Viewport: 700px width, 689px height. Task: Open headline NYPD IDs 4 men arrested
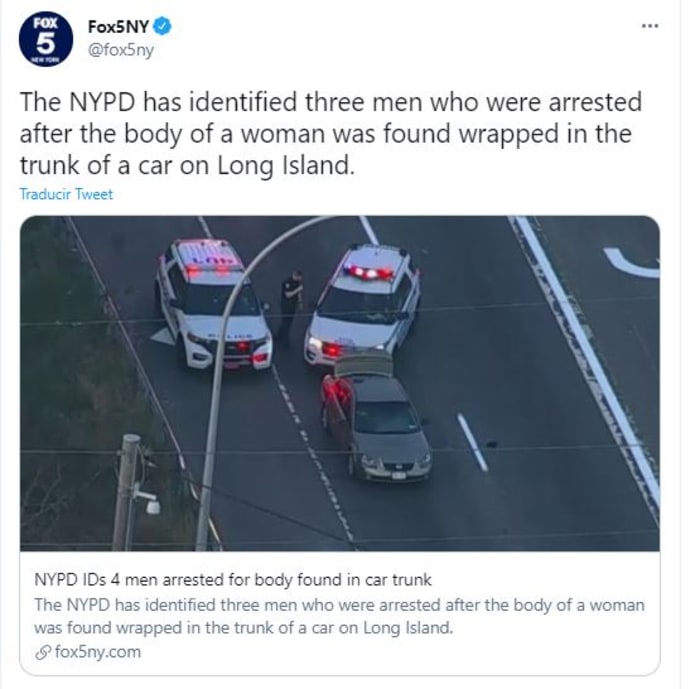pyautogui.click(x=233, y=580)
